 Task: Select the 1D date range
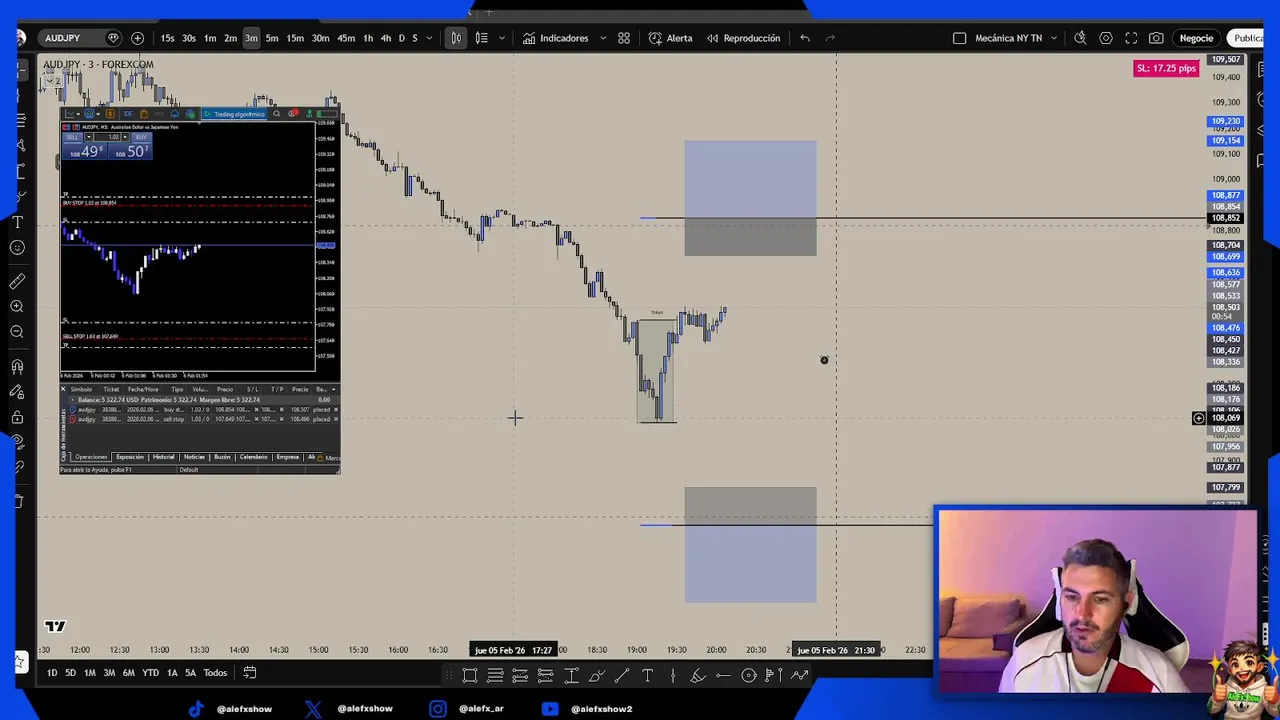pos(52,673)
